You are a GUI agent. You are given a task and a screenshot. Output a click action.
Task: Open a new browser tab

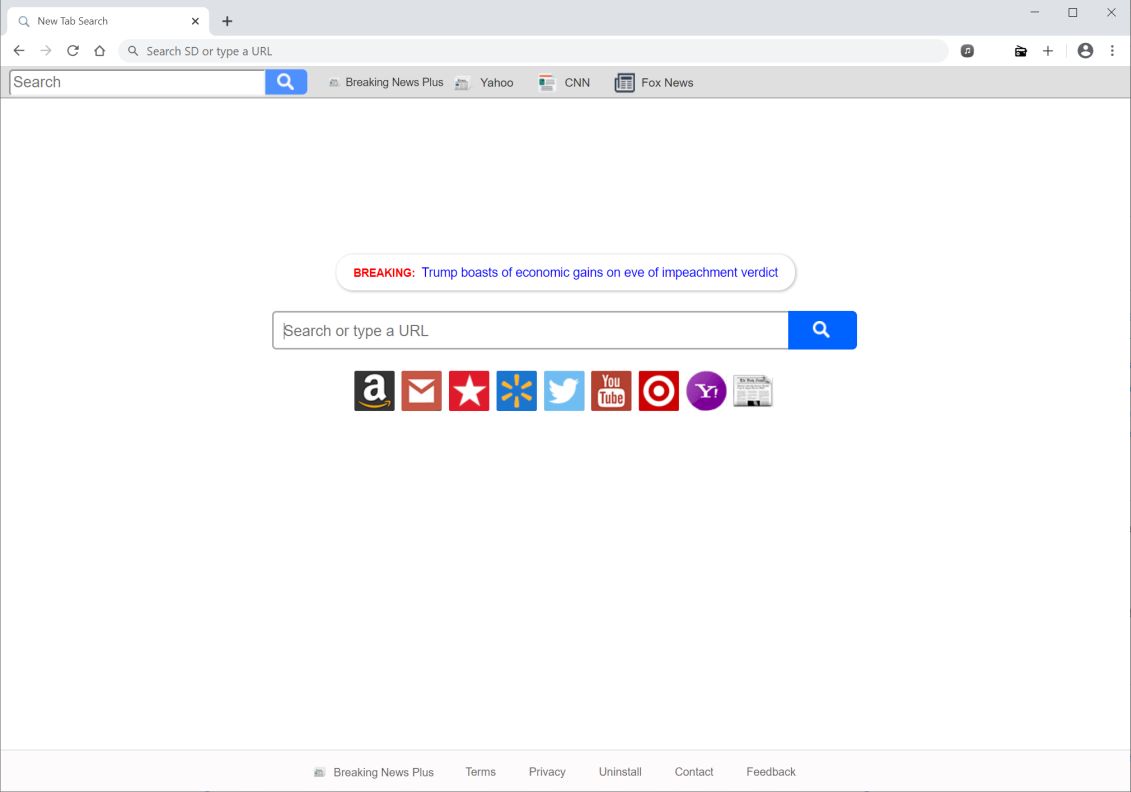[227, 21]
